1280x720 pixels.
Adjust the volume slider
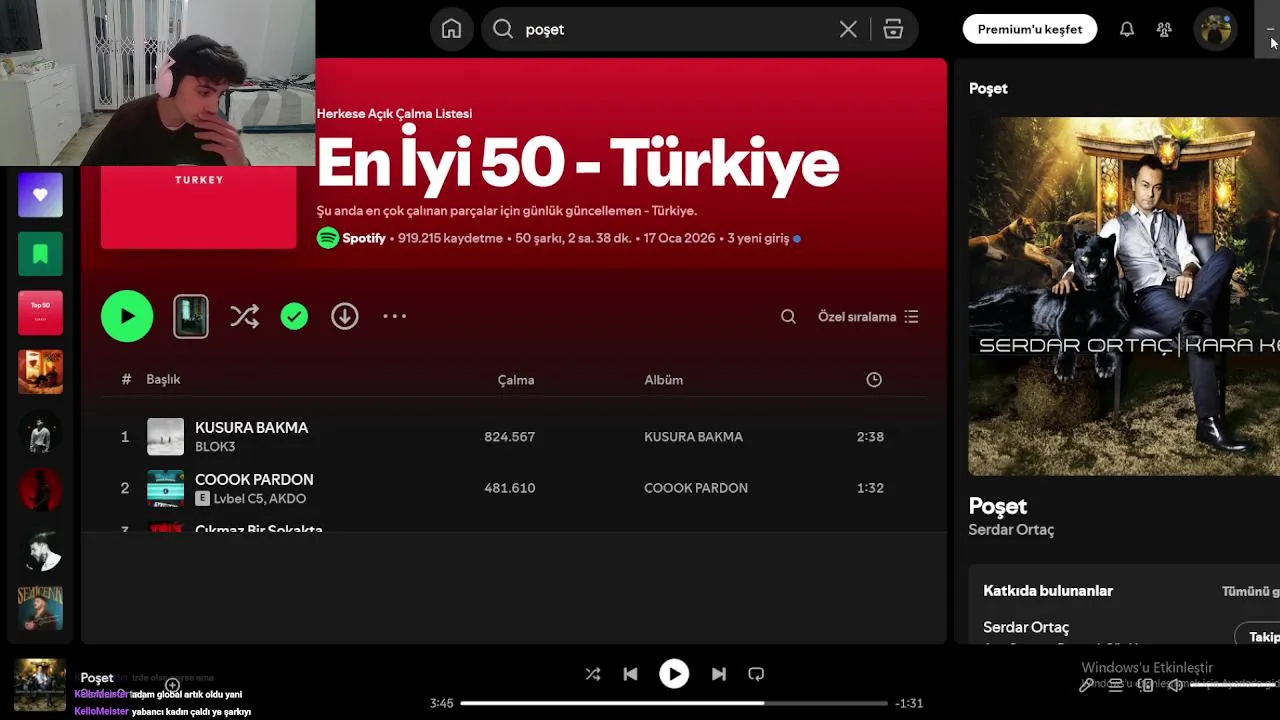pos(1235,685)
